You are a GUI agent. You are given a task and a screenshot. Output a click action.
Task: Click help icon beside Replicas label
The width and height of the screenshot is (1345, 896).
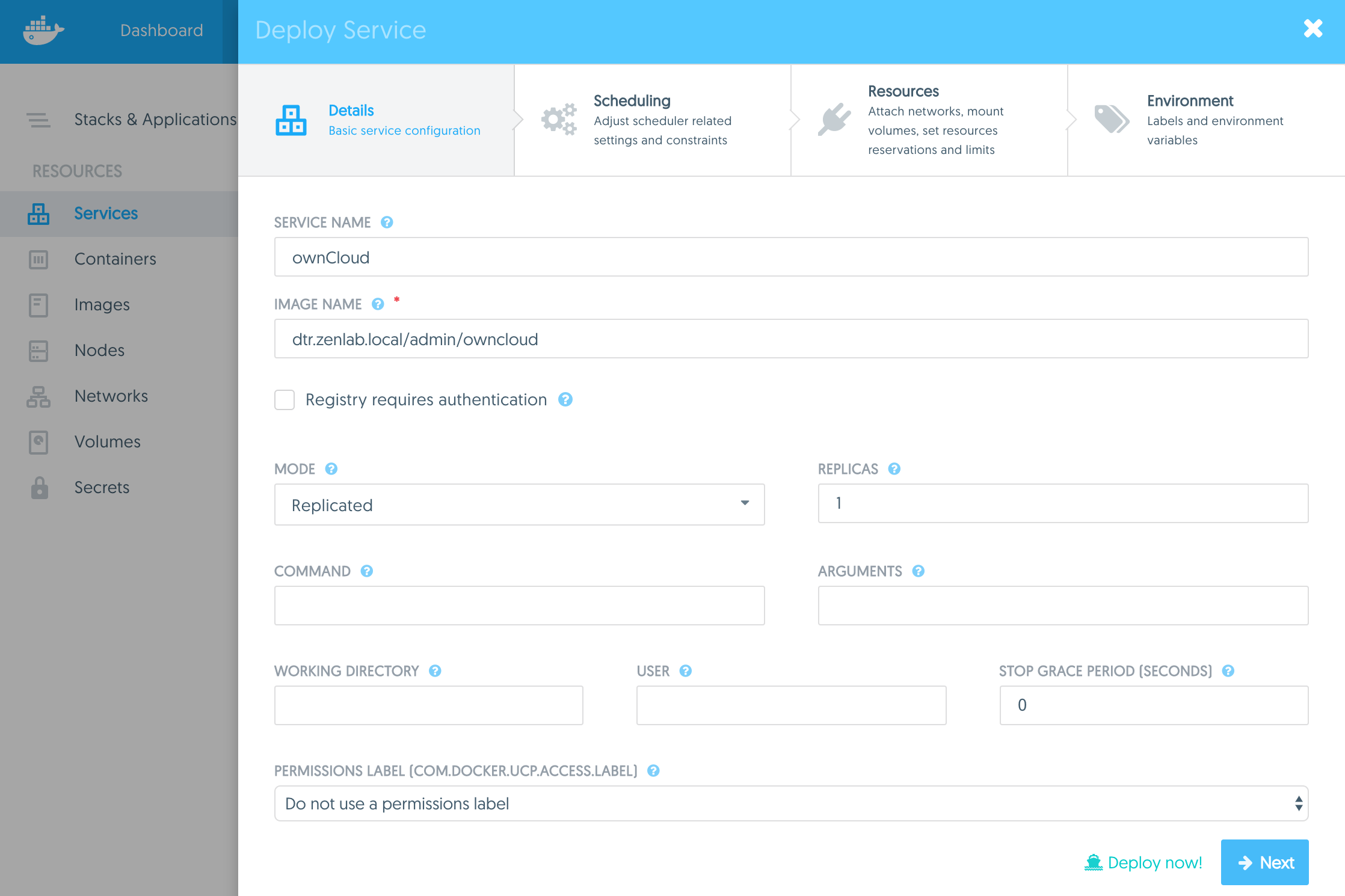click(894, 469)
